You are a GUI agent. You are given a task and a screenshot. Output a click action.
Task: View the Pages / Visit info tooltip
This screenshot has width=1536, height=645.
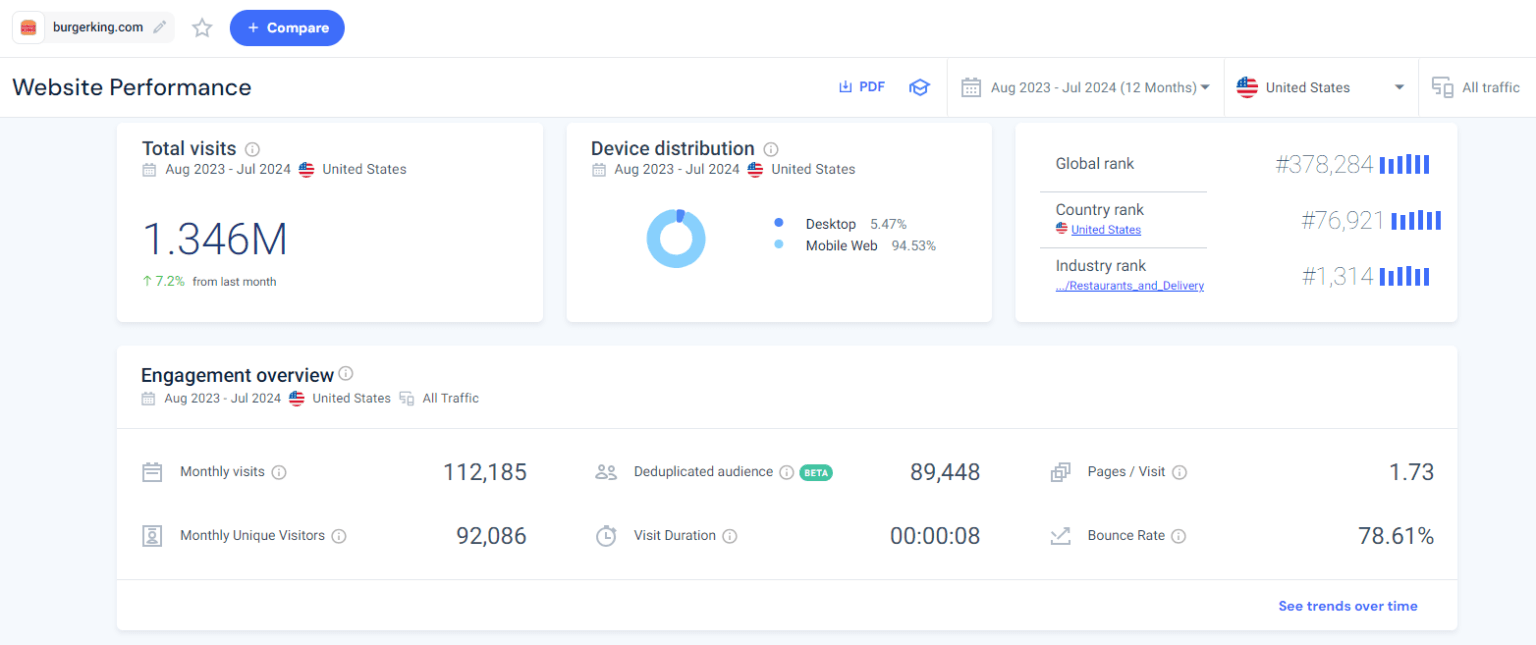1178,471
